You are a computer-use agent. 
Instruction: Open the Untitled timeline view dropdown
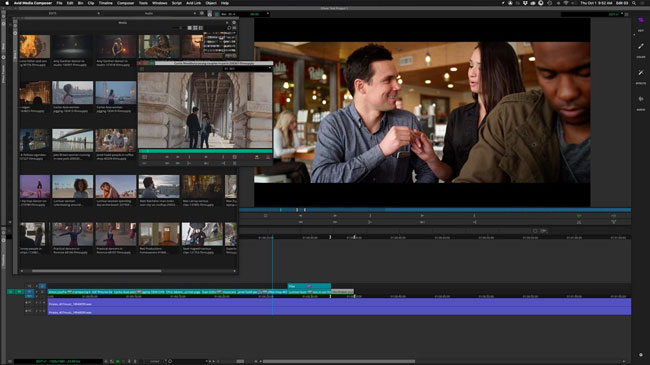165,361
